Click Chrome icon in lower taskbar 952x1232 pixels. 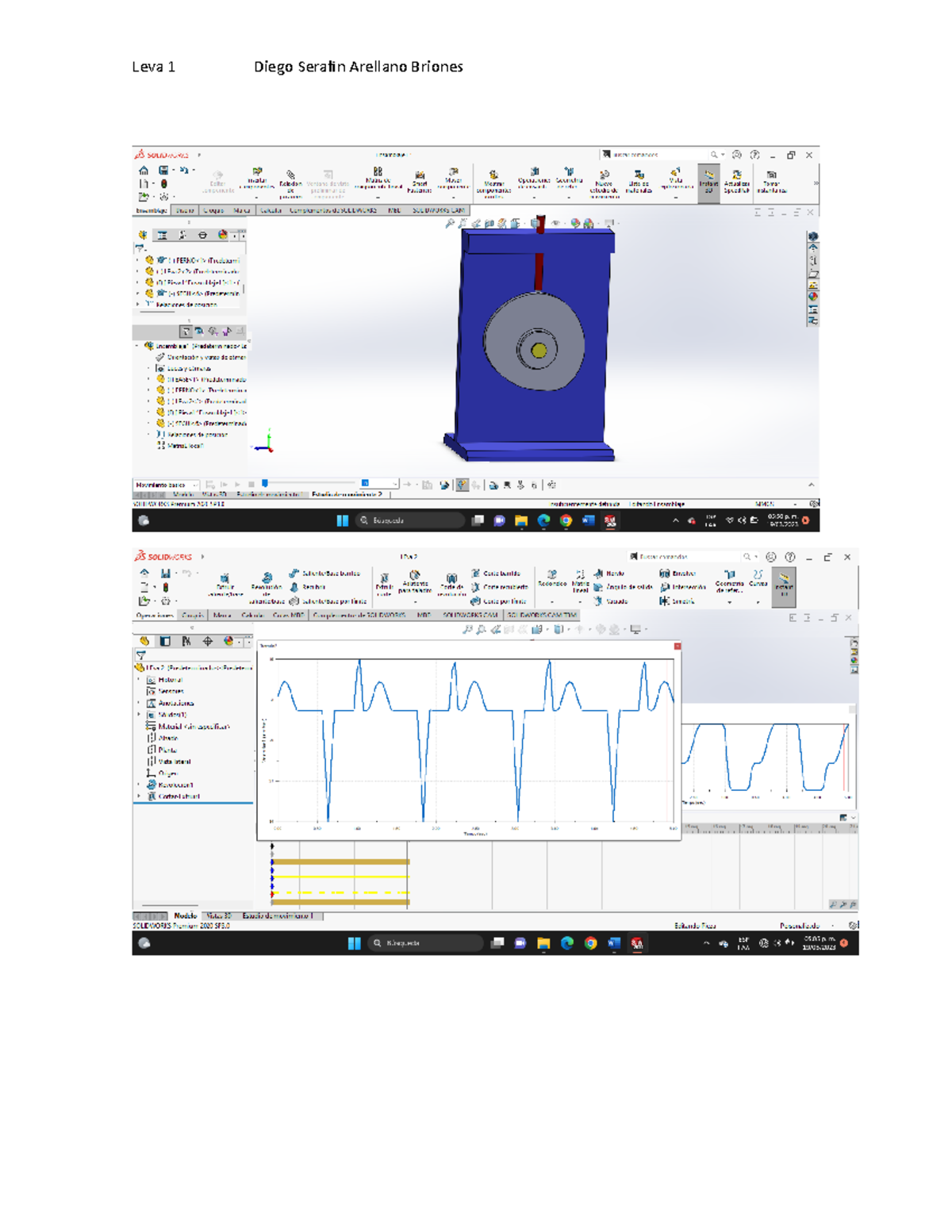click(590, 943)
